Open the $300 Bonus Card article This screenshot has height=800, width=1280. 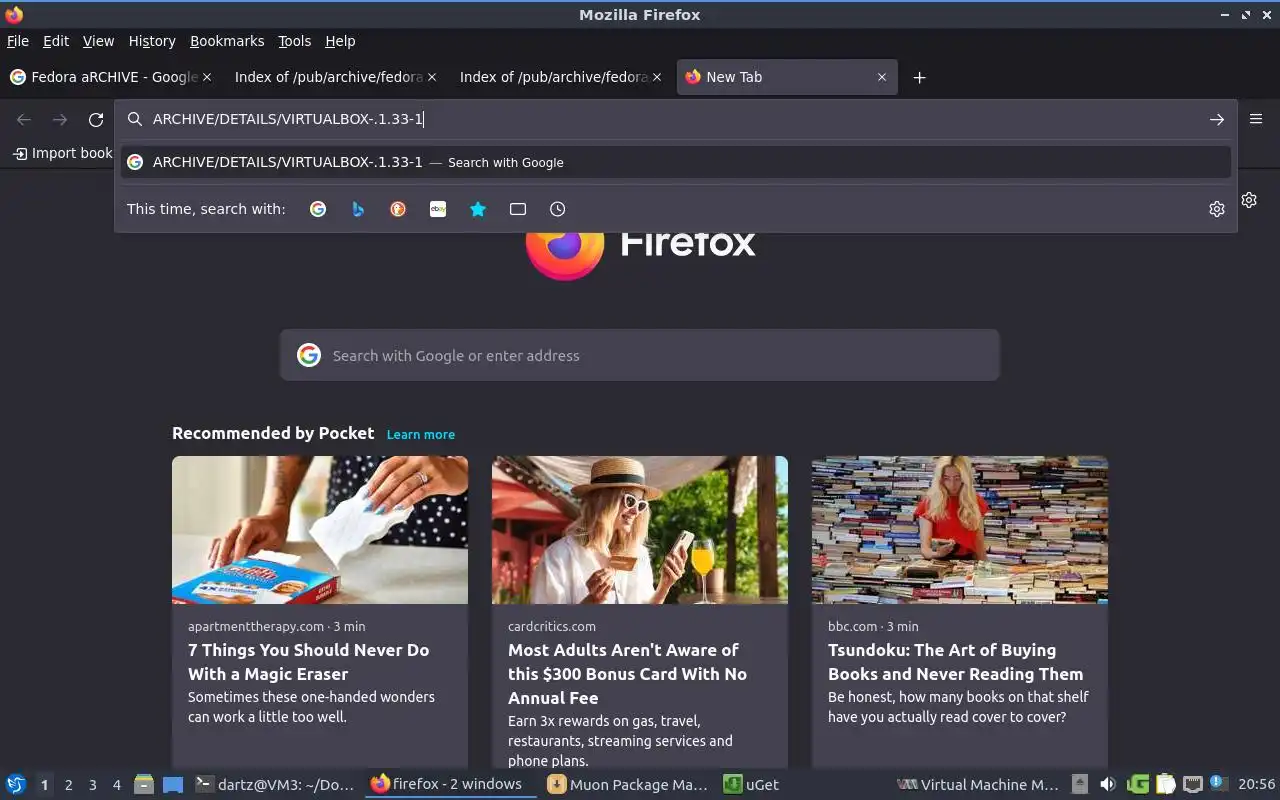tap(627, 674)
